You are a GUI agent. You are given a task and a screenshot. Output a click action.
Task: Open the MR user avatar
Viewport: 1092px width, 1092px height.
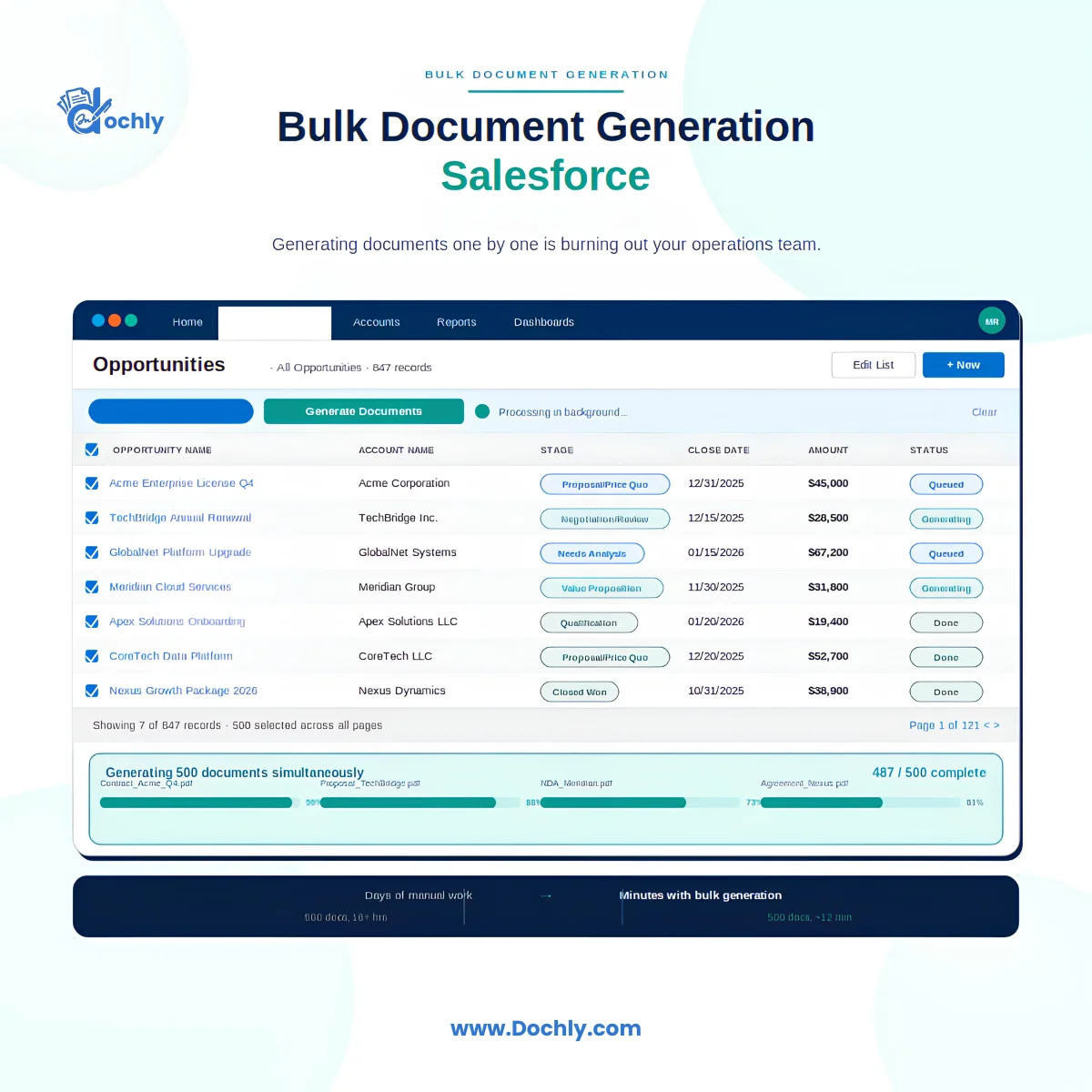[x=992, y=321]
